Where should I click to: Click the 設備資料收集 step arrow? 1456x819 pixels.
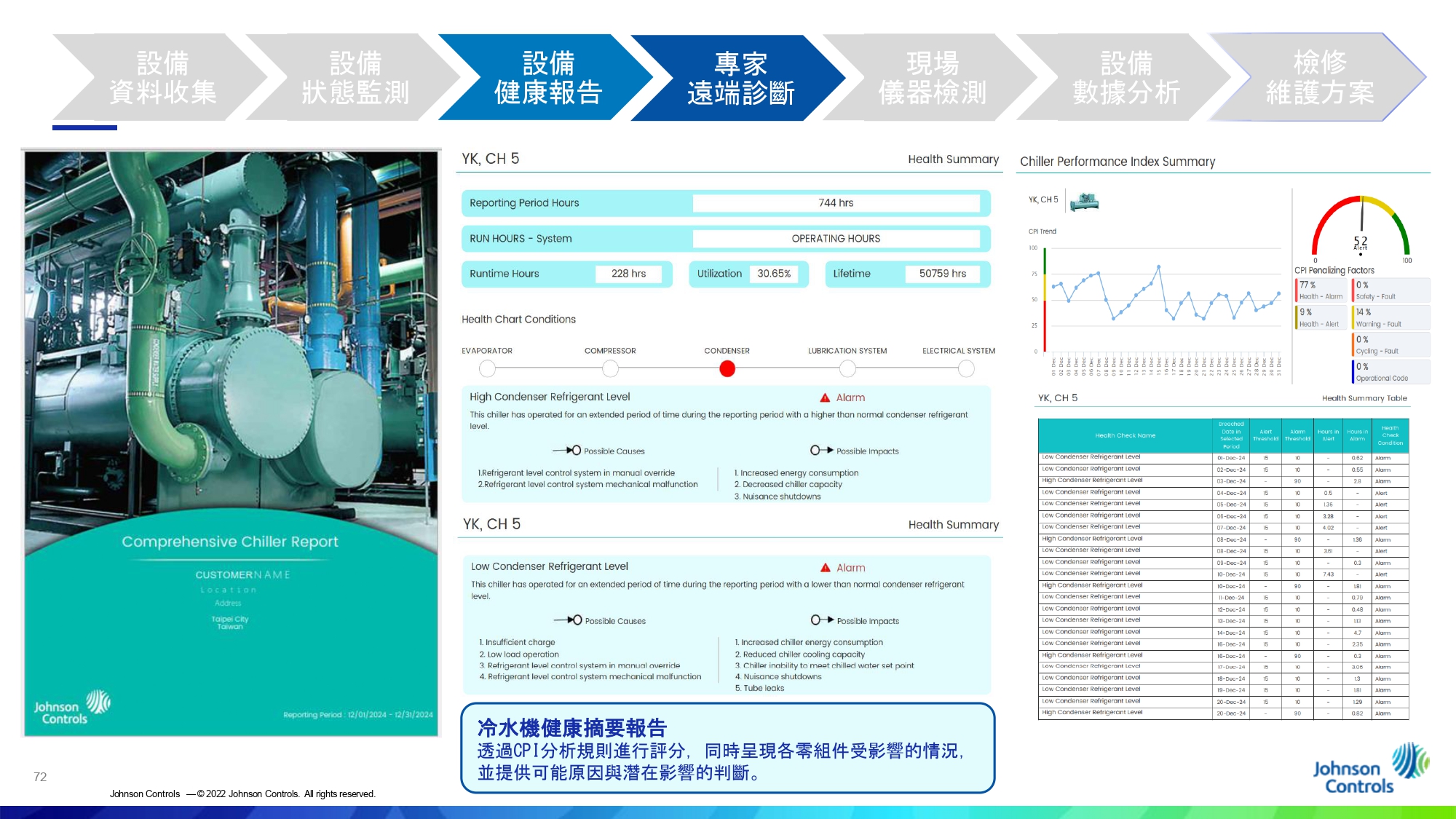coord(162,78)
